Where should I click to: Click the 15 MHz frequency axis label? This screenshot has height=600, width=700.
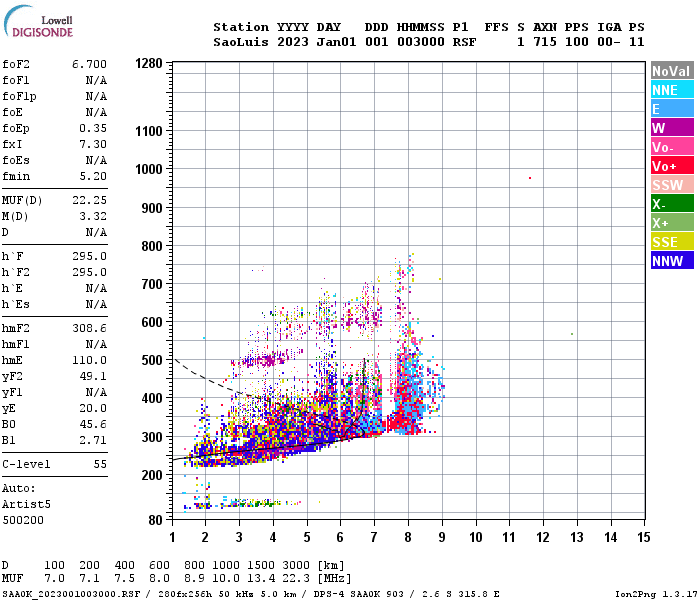click(x=643, y=537)
